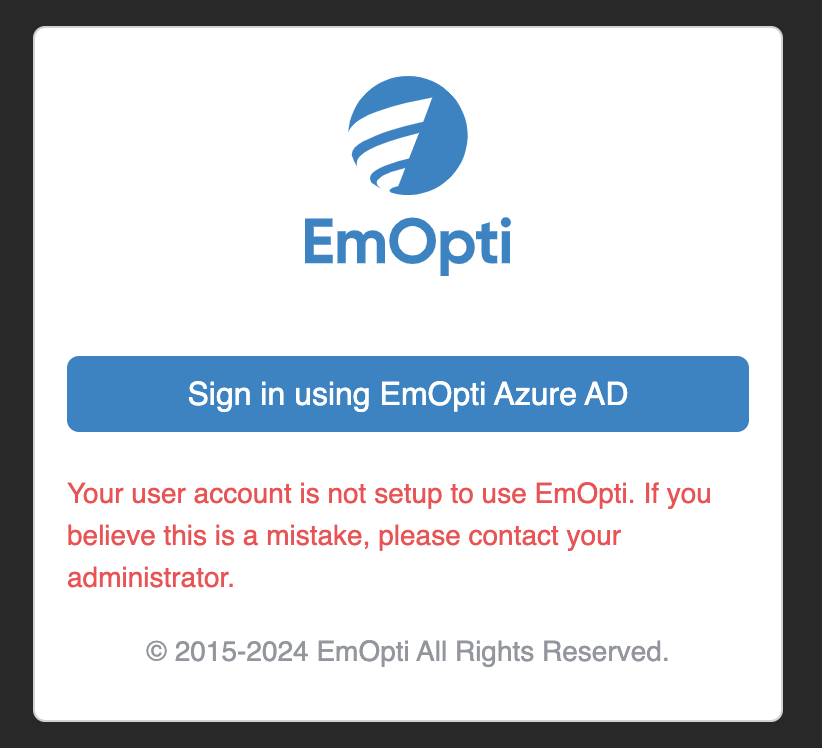
Task: Click "EmOpti" in the gray copyright line
Action: point(362,652)
